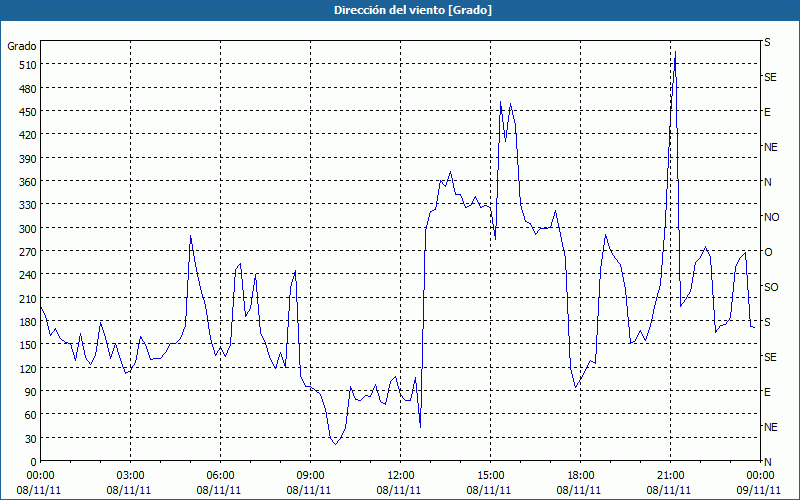Select the 330 value on the y-axis
The height and width of the screenshot is (500, 800).
(x=28, y=205)
